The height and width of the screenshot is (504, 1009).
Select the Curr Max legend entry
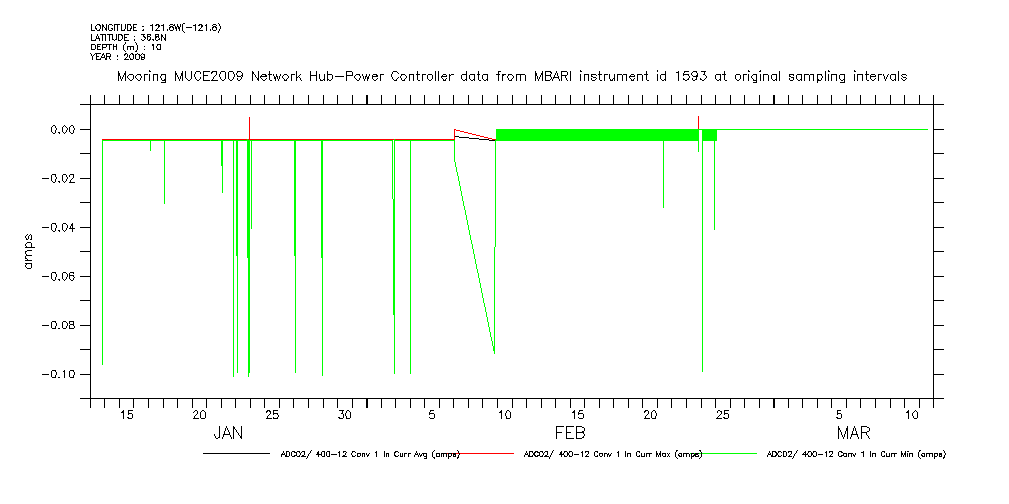click(612, 455)
